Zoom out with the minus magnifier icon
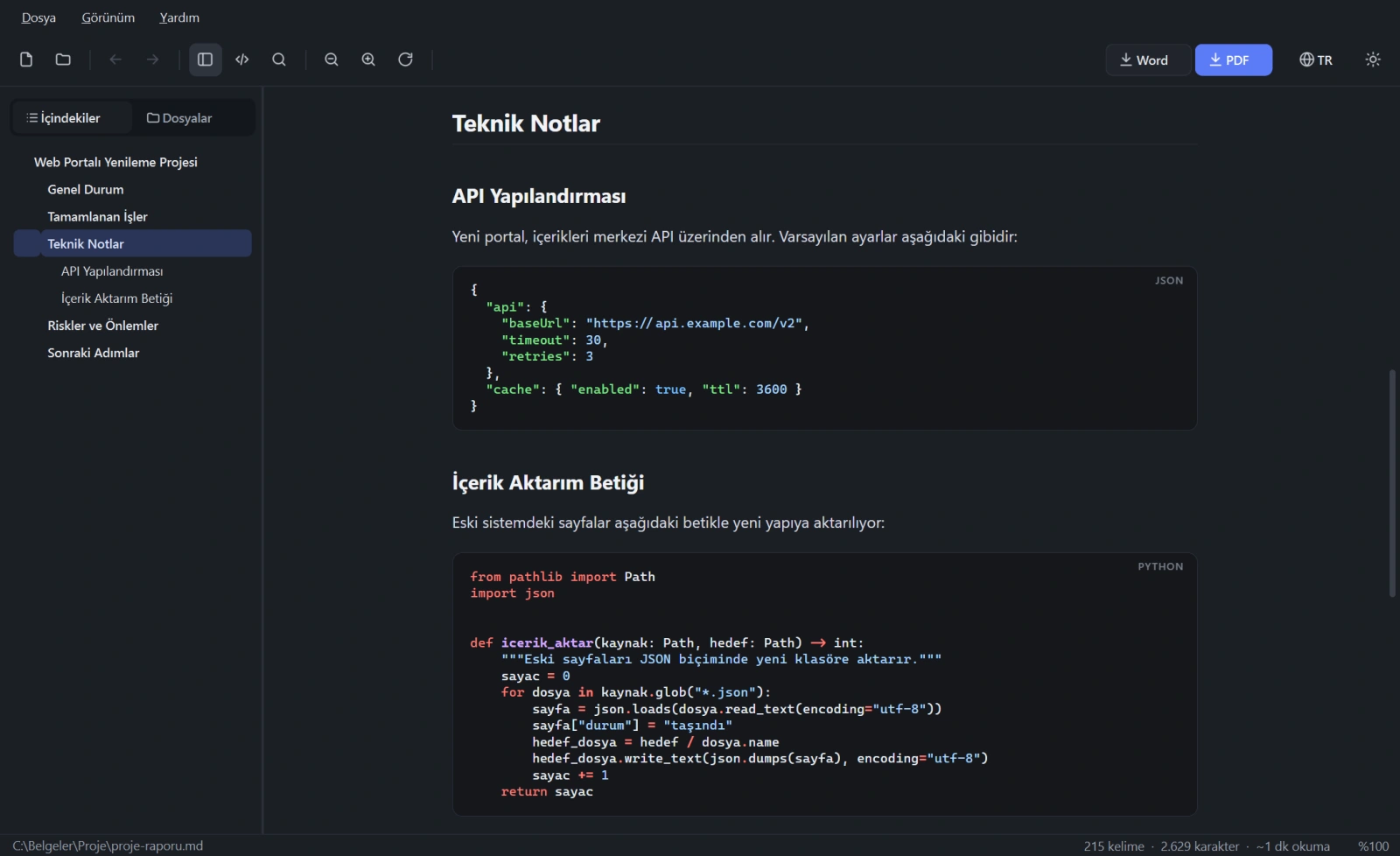This screenshot has height=856, width=1400. [x=332, y=60]
